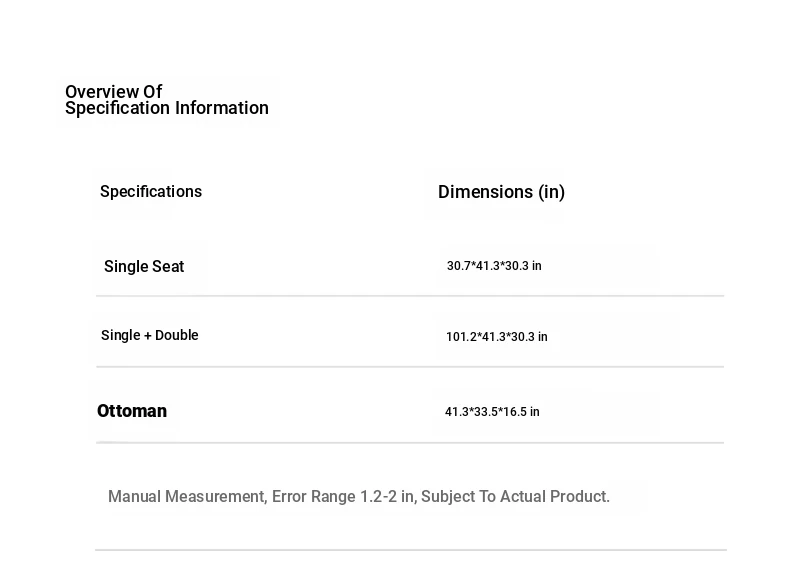The image size is (790, 576).
Task: Click the bottom divider below the measurement note
Action: [x=410, y=550]
